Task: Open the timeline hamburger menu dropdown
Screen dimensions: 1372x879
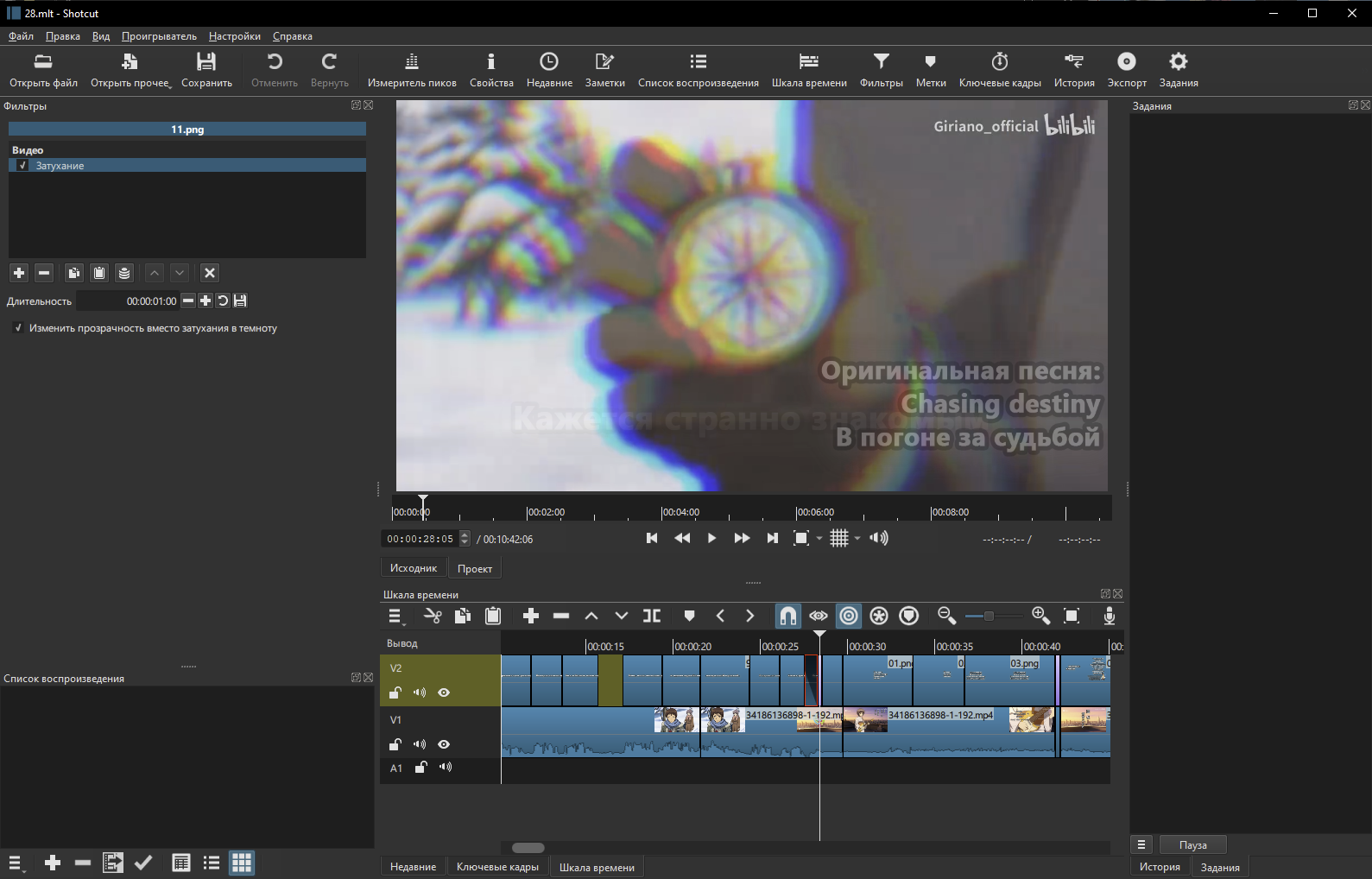Action: (395, 617)
